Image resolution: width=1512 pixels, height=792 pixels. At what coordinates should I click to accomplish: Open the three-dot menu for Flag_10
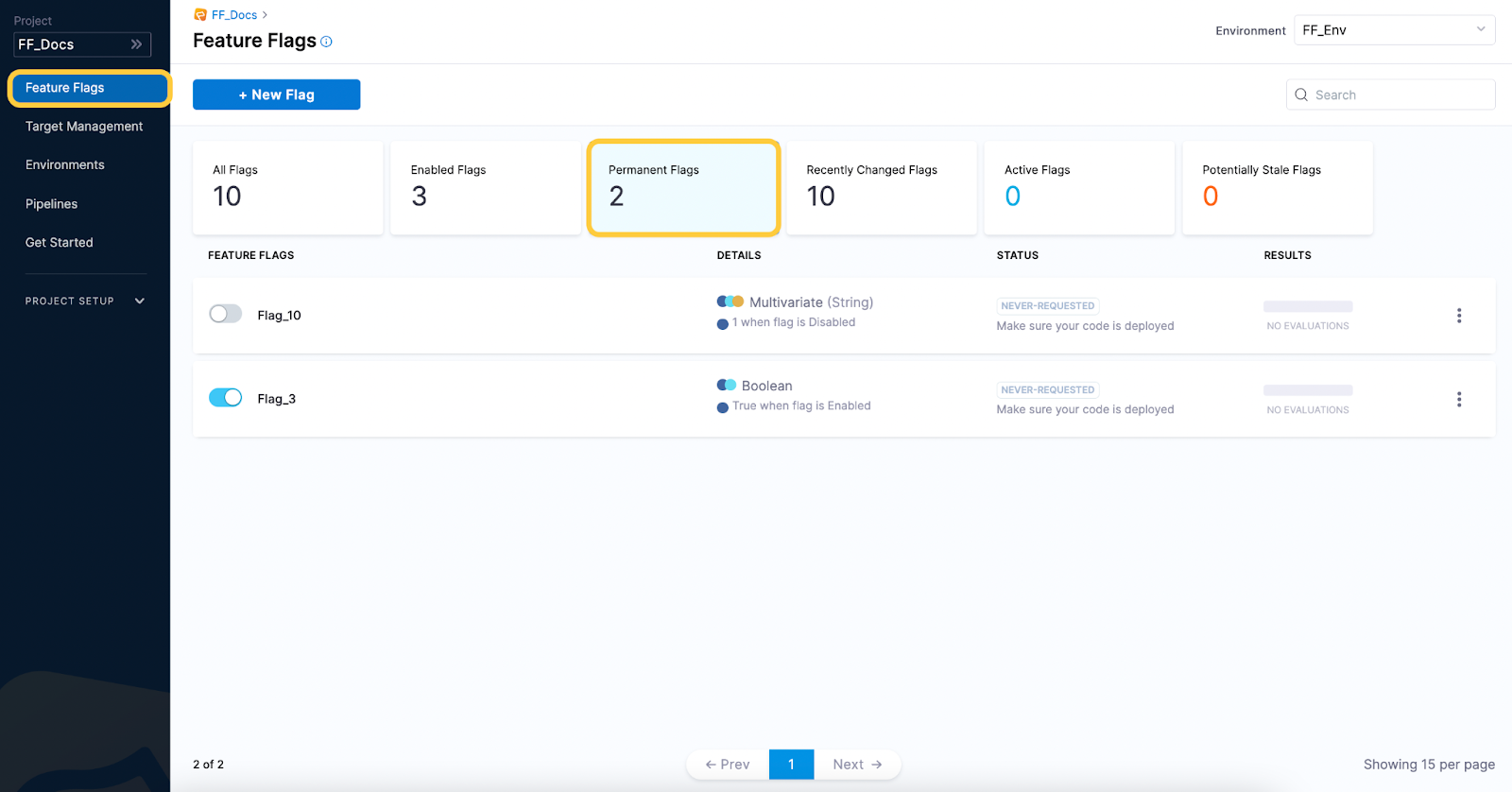click(1458, 316)
